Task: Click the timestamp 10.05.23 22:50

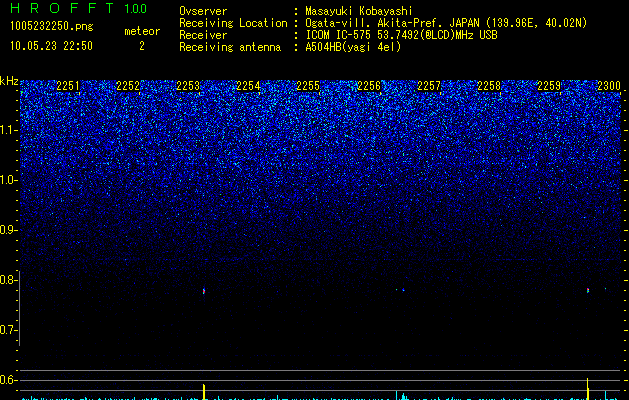Action: (x=51, y=46)
